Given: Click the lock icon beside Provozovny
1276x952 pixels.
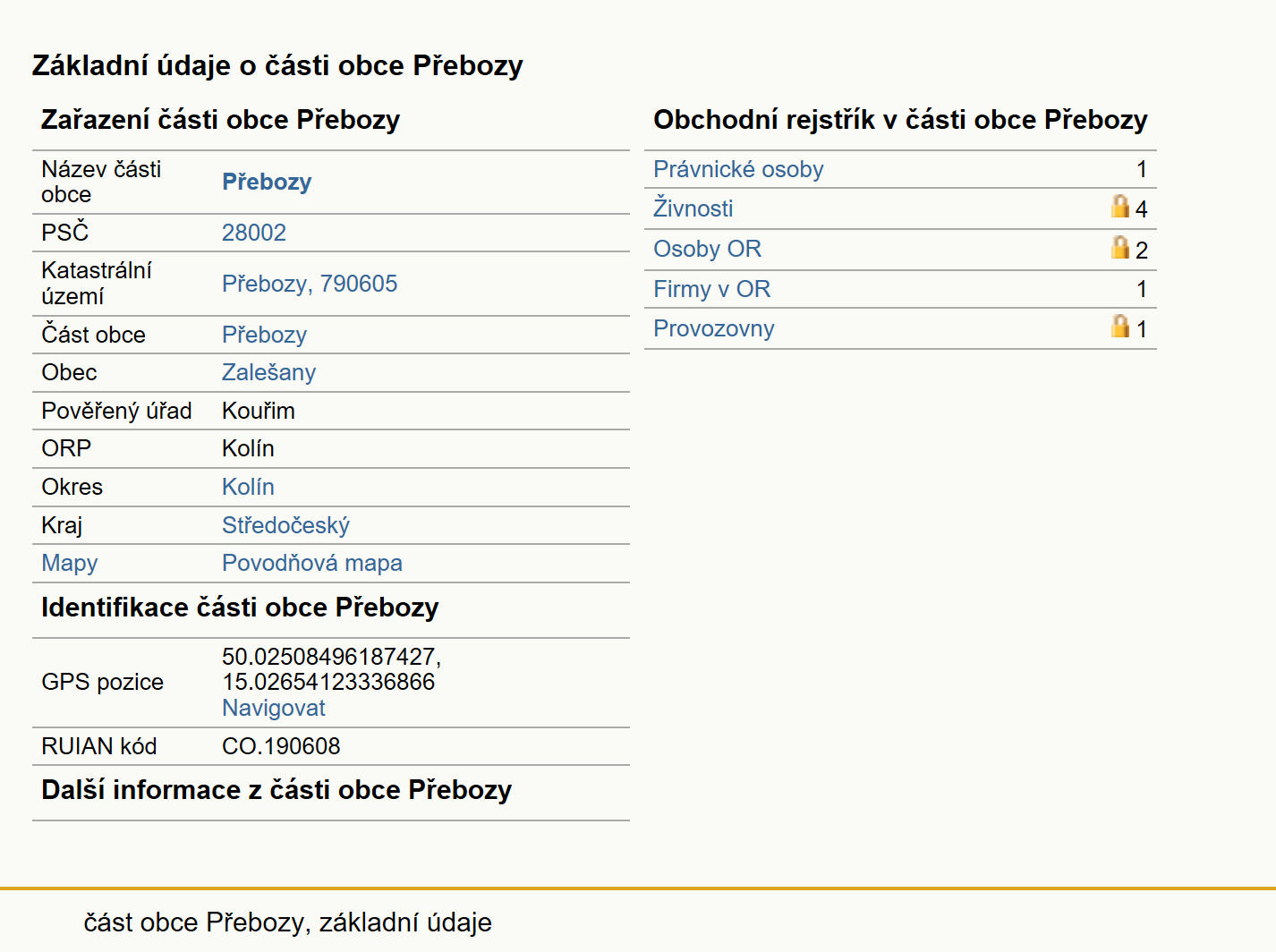Looking at the screenshot, I should (1119, 327).
